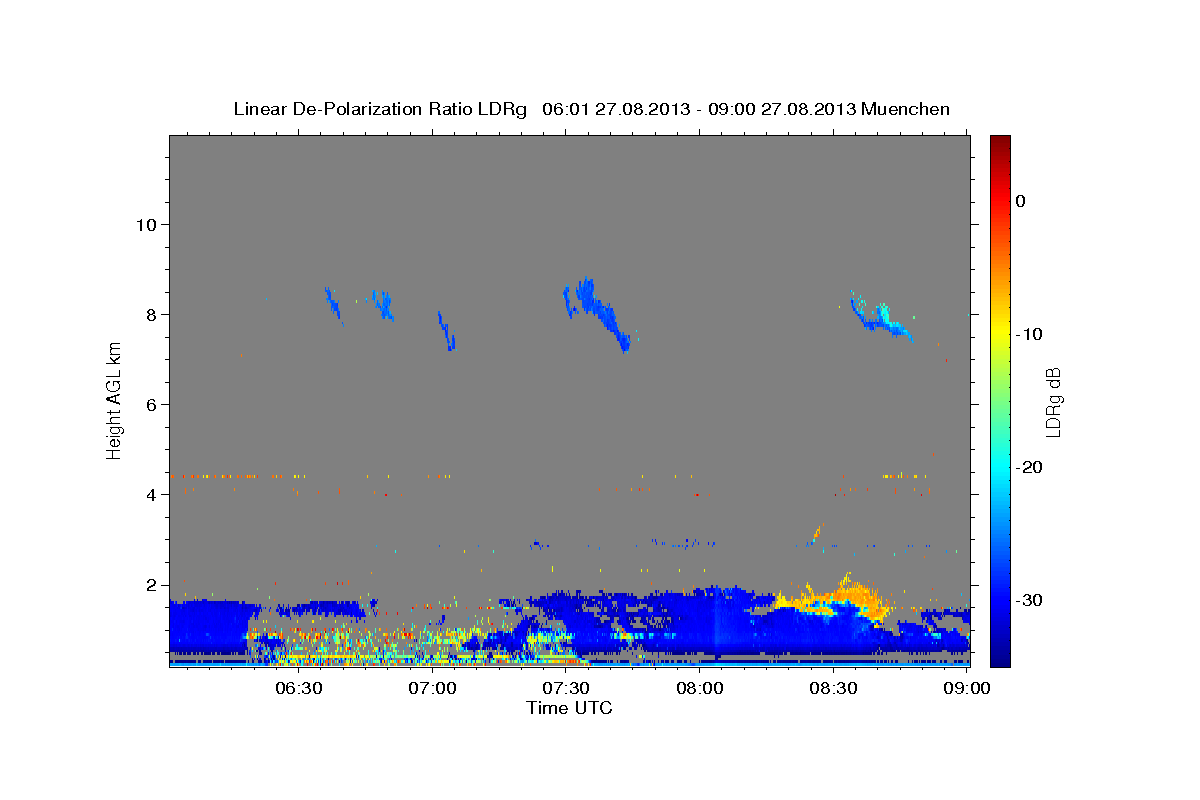Click the colorbar value label '-10'
Screen dimensions: 1200x800
coord(1030,334)
